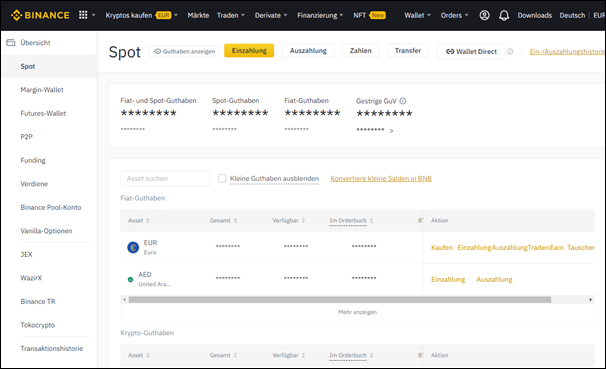This screenshot has height=369, width=606.
Task: Select Spot in the sidebar
Action: (49, 66)
